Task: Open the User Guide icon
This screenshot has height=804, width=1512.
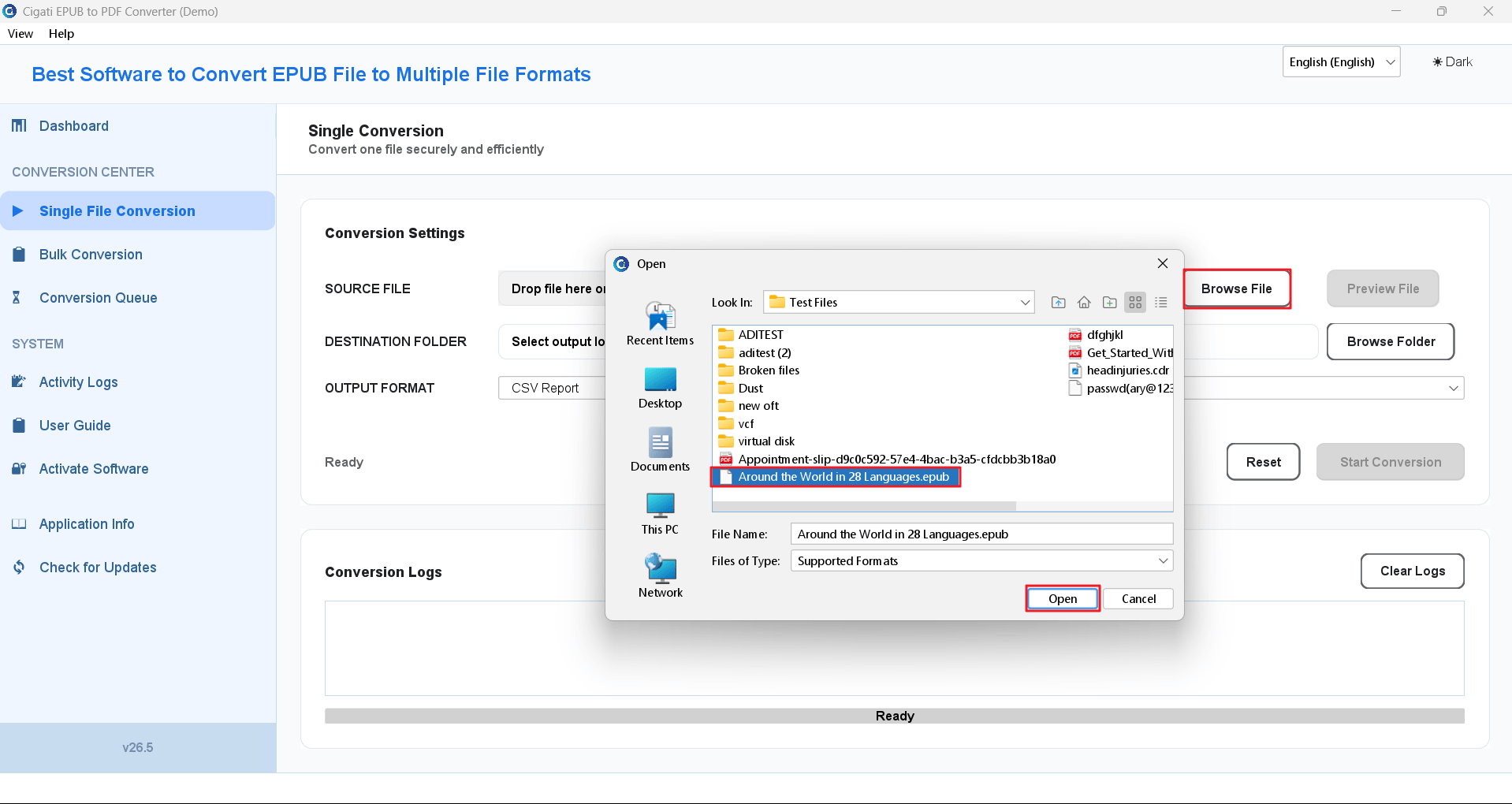Action: (19, 426)
